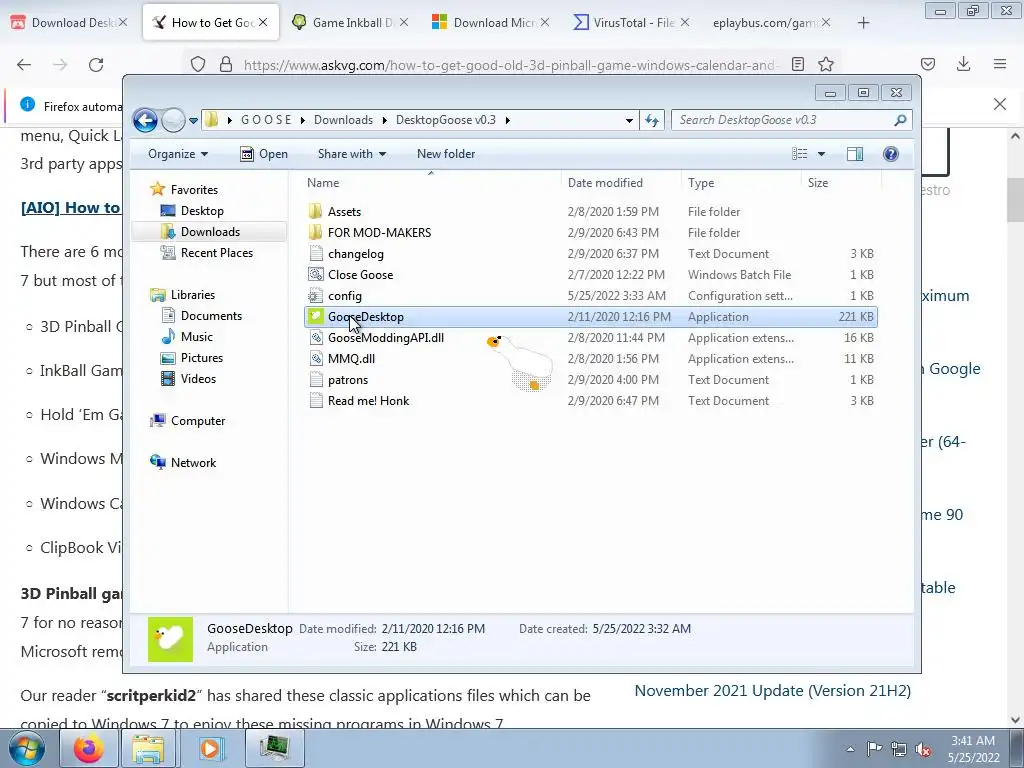Sort files by Date modified column

[620, 183]
